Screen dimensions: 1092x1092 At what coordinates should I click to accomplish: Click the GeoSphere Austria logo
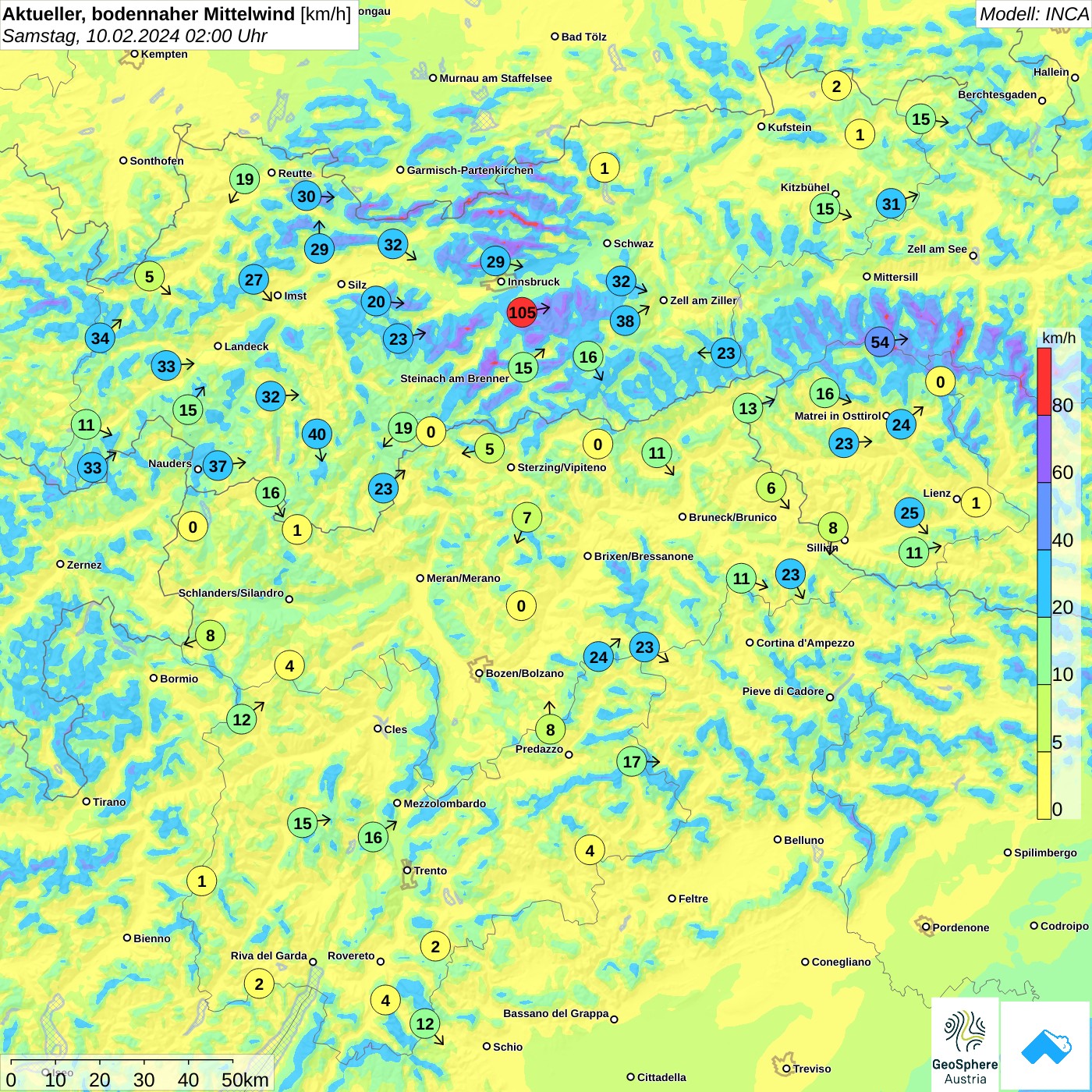coord(965,1044)
